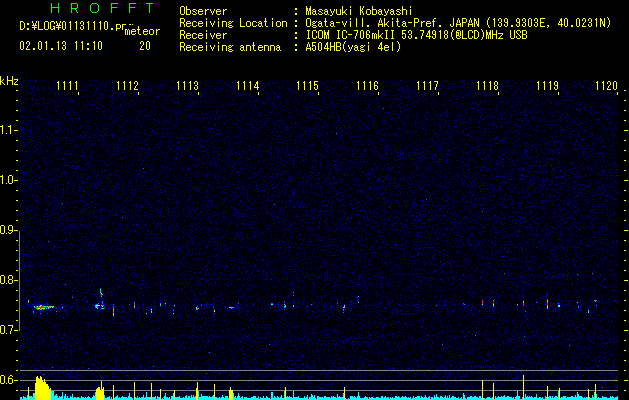
Task: Click the 0.9 kHz frequency label
Action: (8, 230)
